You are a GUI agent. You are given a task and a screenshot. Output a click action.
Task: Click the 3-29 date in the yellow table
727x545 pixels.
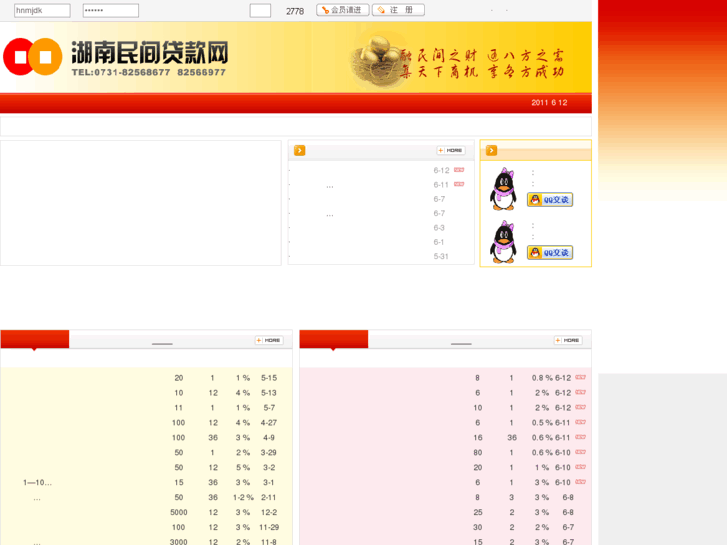(268, 453)
